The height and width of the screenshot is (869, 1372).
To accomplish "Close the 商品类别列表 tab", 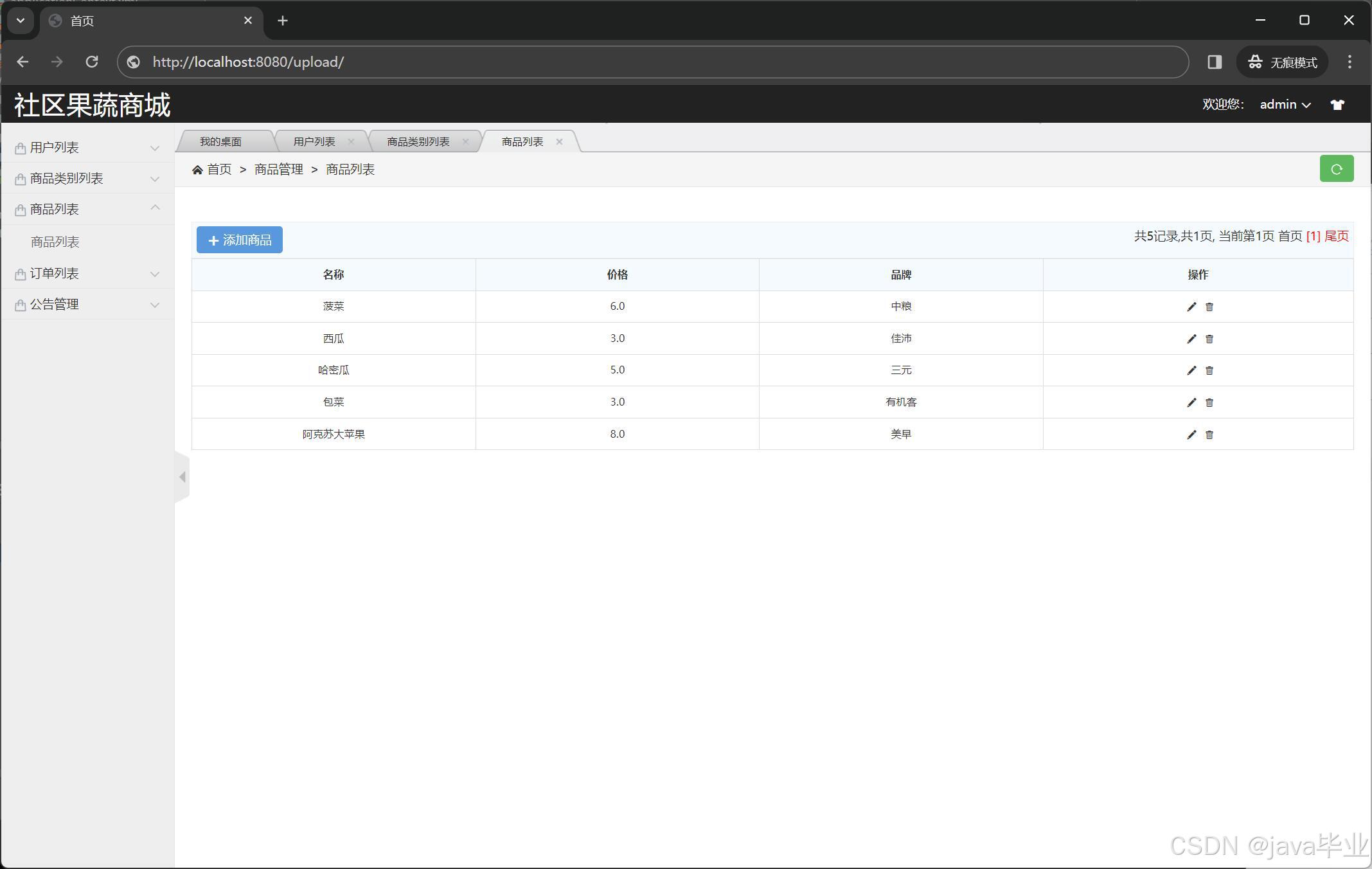I will pos(465,141).
